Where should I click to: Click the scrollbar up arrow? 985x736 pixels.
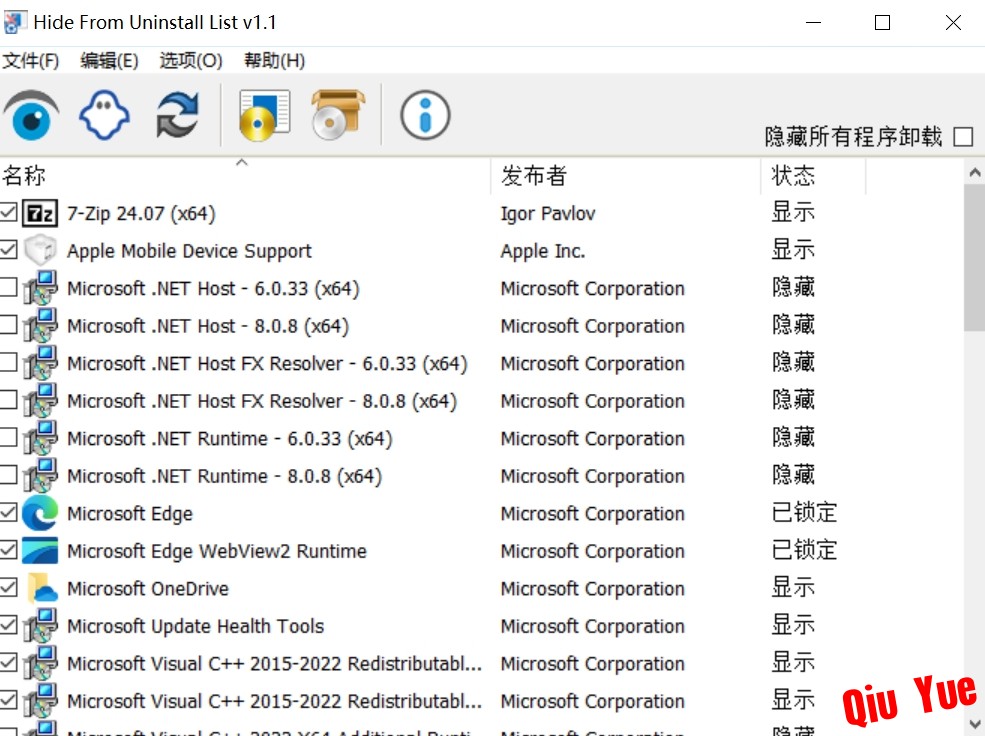point(974,171)
